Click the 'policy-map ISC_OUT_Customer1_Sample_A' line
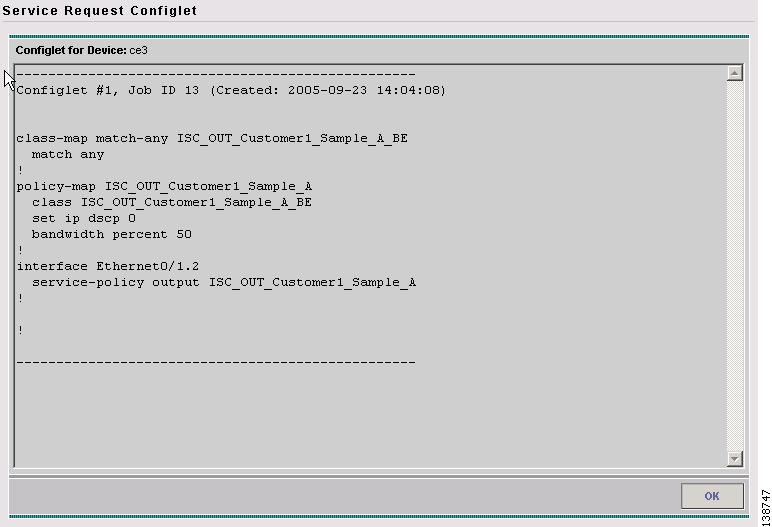772x527 pixels. [164, 187]
